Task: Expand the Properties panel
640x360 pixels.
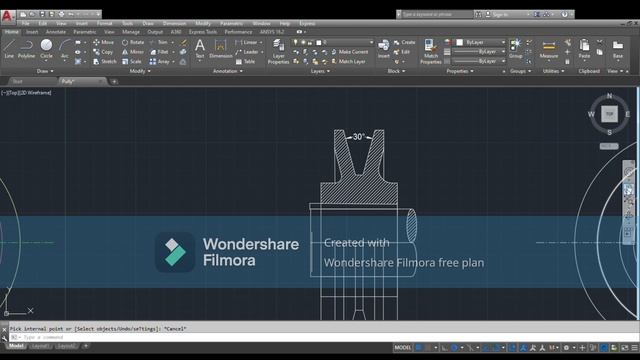Action: coord(460,71)
